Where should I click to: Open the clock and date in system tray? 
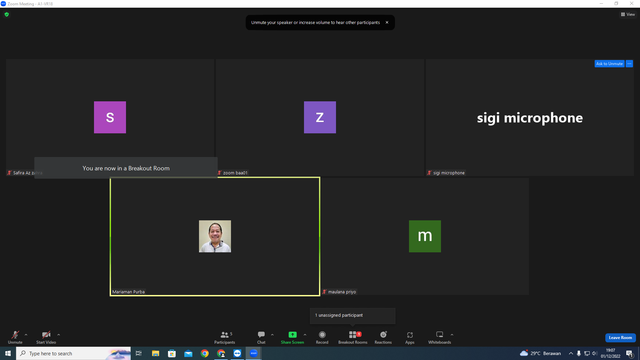(610, 353)
